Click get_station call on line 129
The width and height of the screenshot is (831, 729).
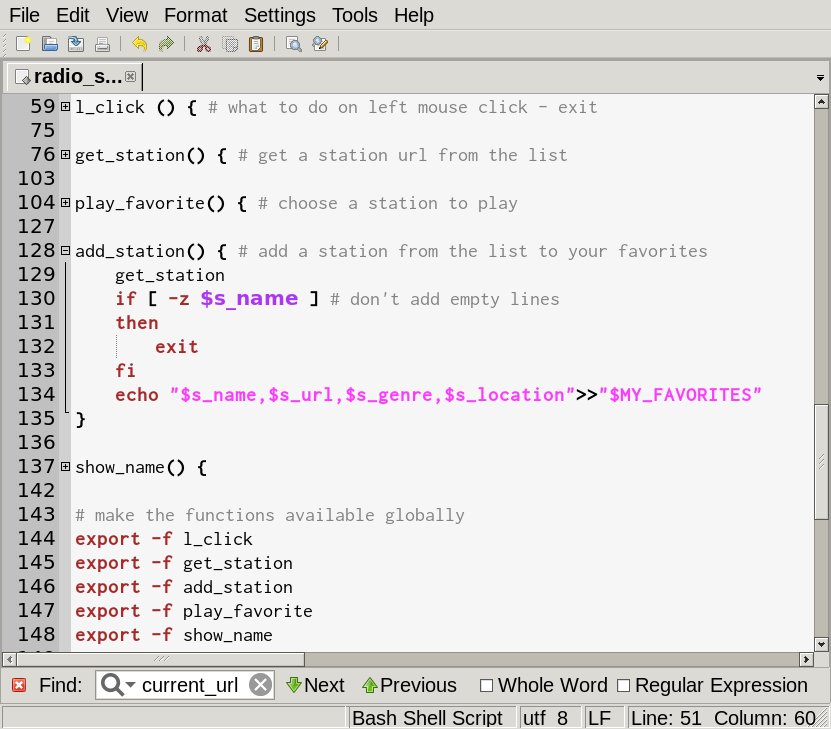click(170, 275)
